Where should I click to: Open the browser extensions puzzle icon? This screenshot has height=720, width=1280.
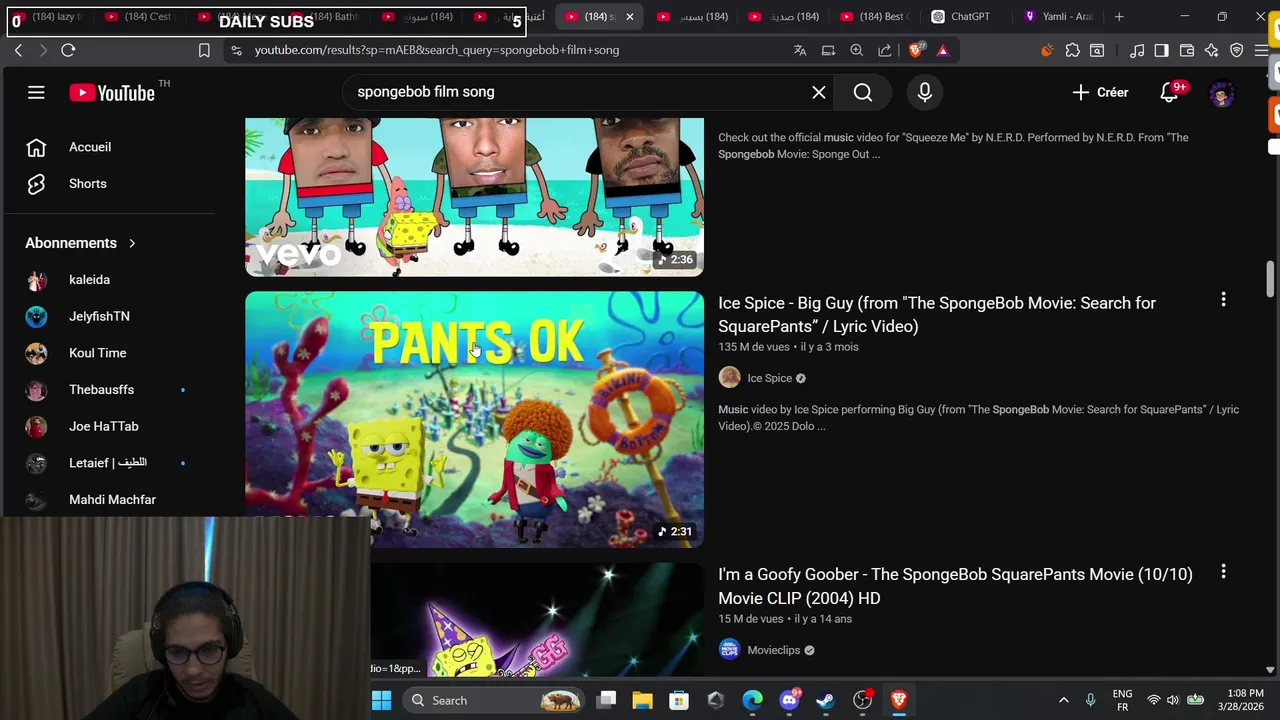coord(1073,50)
